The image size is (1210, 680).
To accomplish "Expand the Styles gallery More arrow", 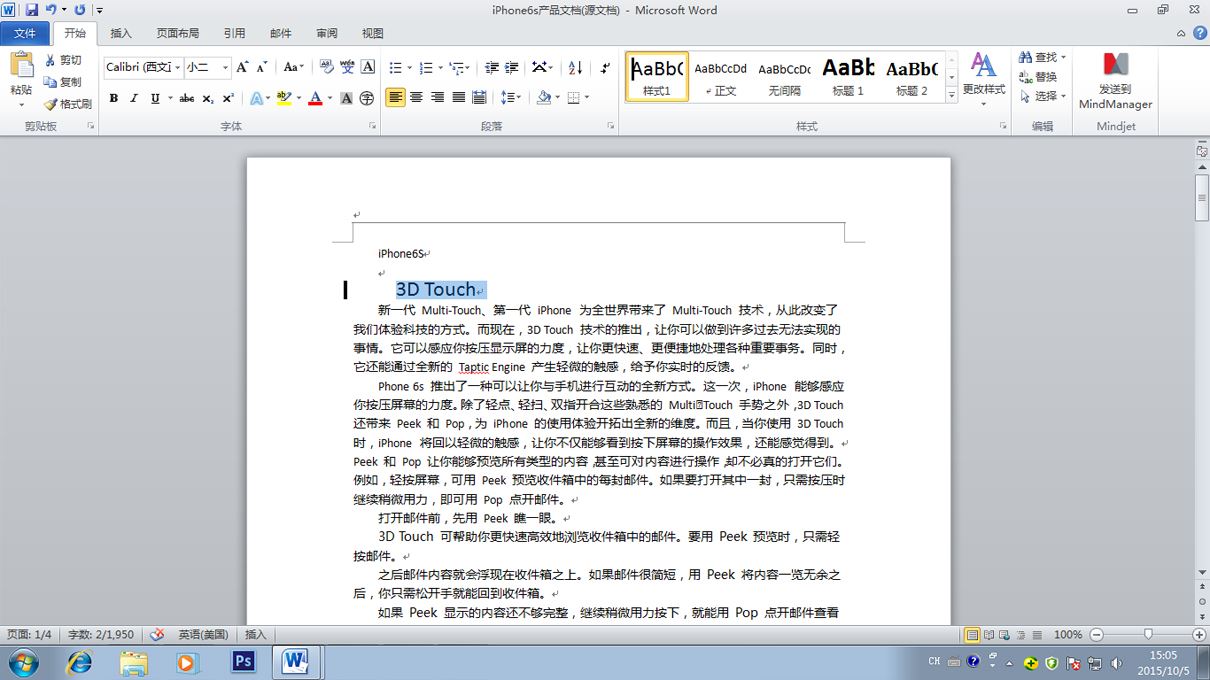I will [x=951, y=95].
